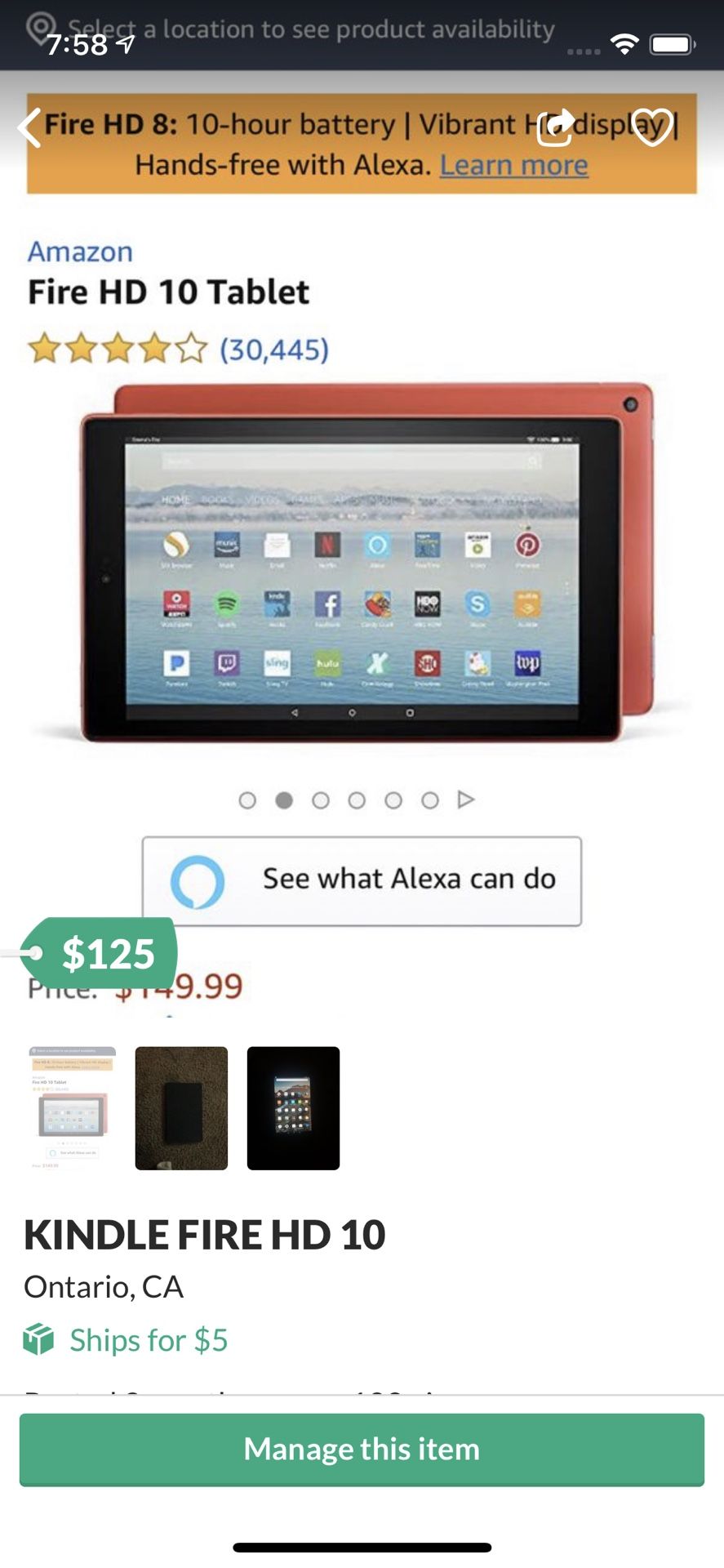Tap the carousel play triangle
Image resolution: width=724 pixels, height=1568 pixels.
(466, 800)
